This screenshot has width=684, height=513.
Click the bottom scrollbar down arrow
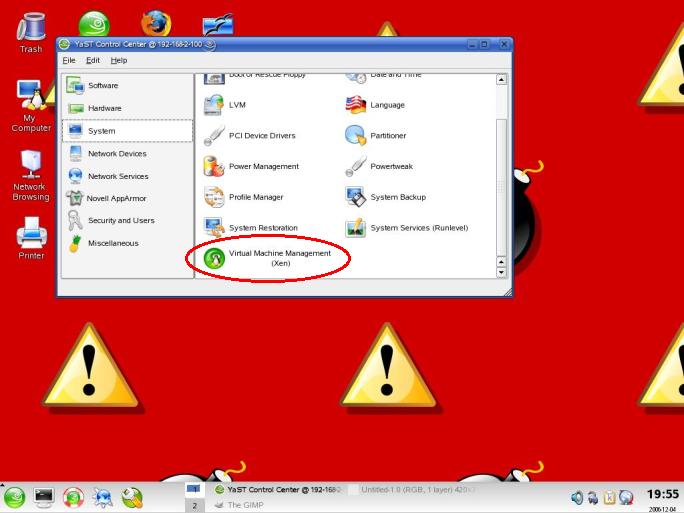point(501,273)
